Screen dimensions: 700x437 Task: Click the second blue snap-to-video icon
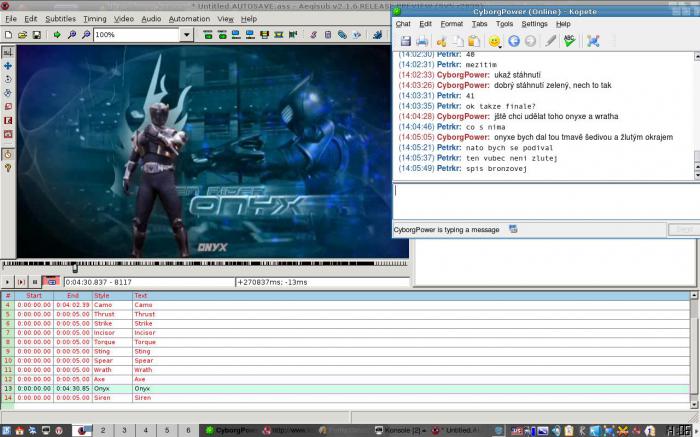click(250, 34)
